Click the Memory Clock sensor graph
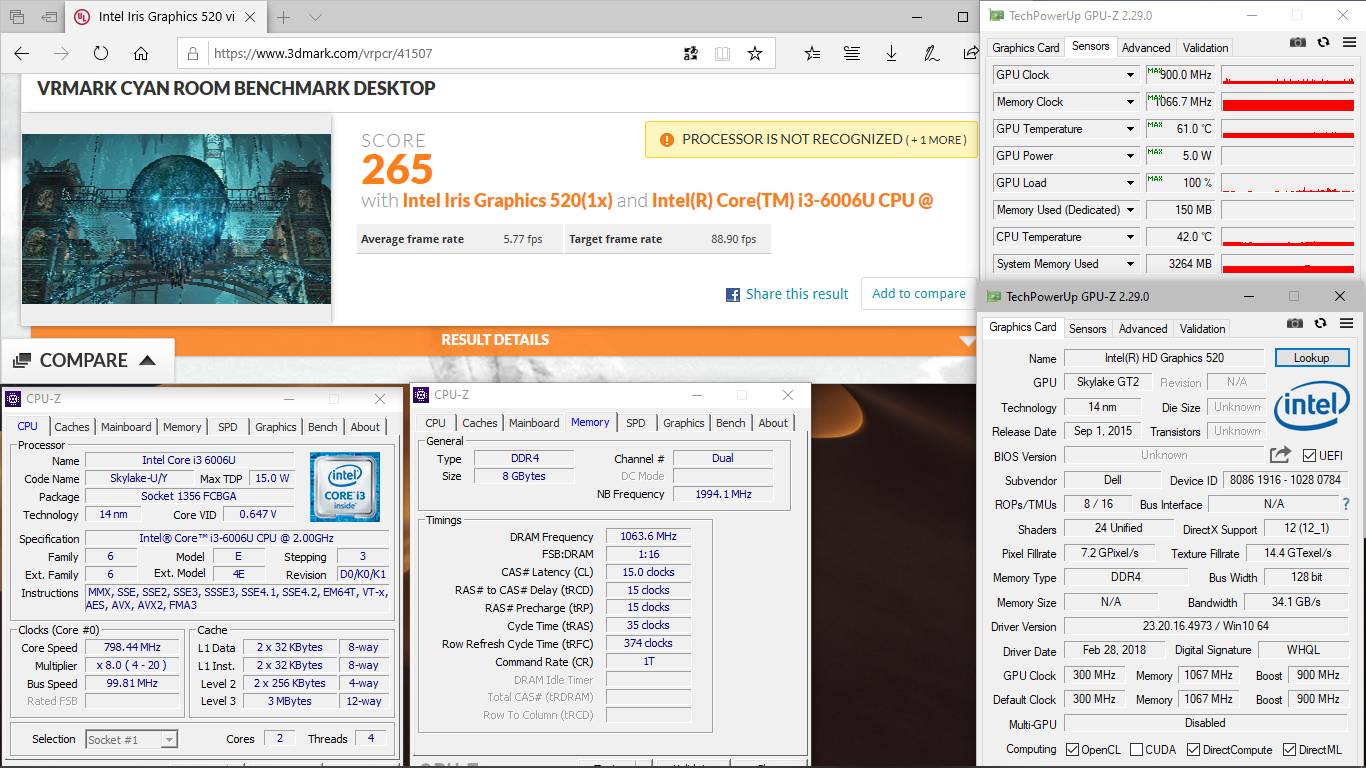The width and height of the screenshot is (1366, 768). [x=1287, y=102]
